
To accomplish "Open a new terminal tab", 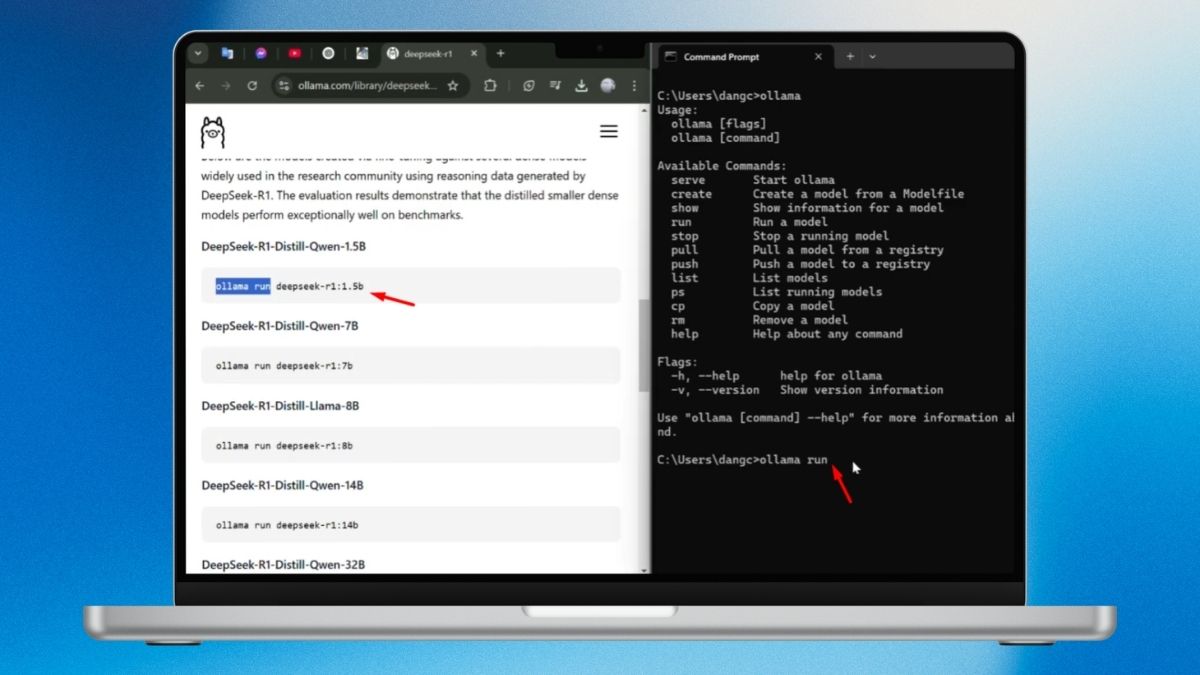I will pyautogui.click(x=850, y=57).
